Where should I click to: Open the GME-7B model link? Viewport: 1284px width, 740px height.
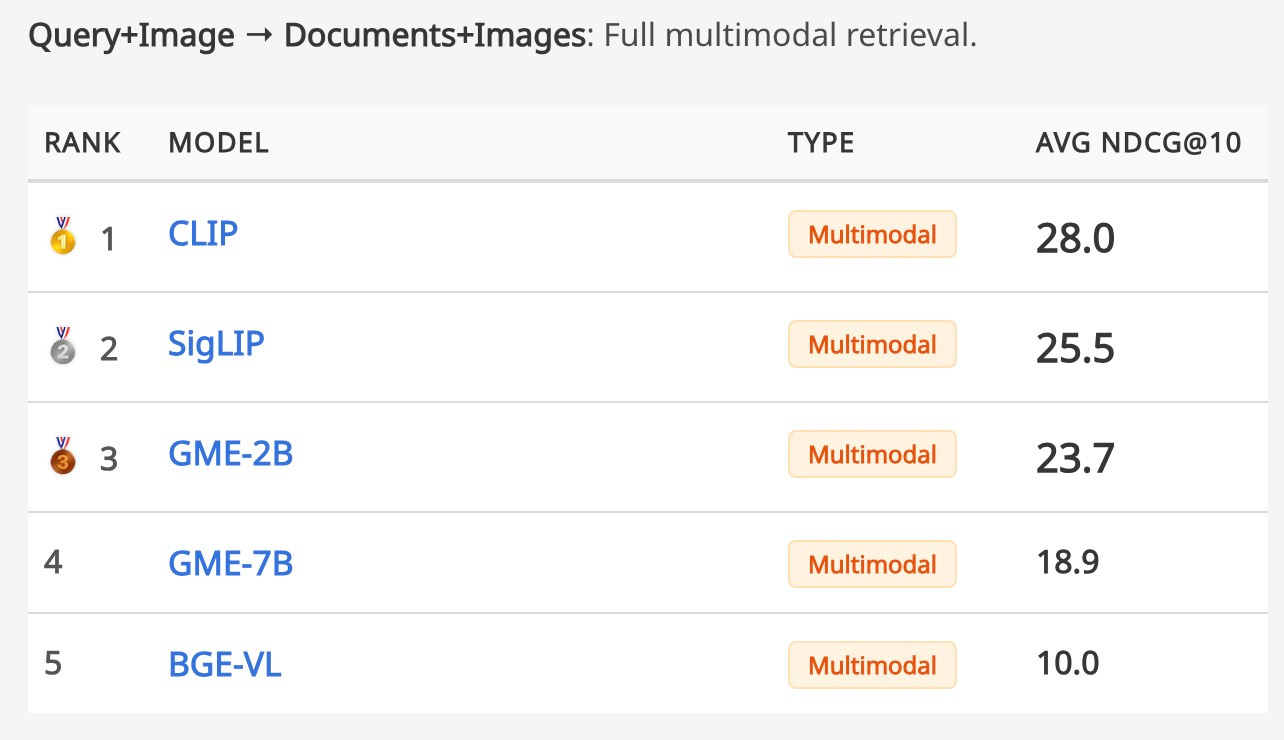230,564
